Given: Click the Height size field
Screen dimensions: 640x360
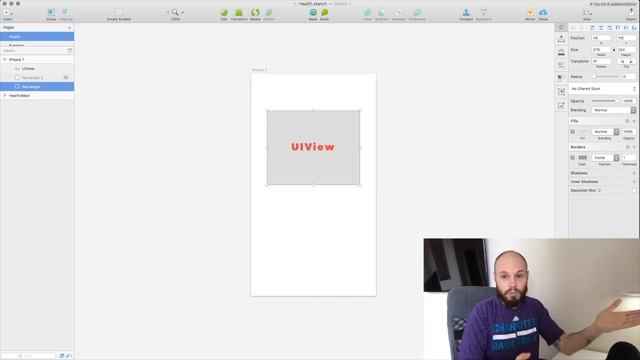Looking at the screenshot, I should 626,49.
